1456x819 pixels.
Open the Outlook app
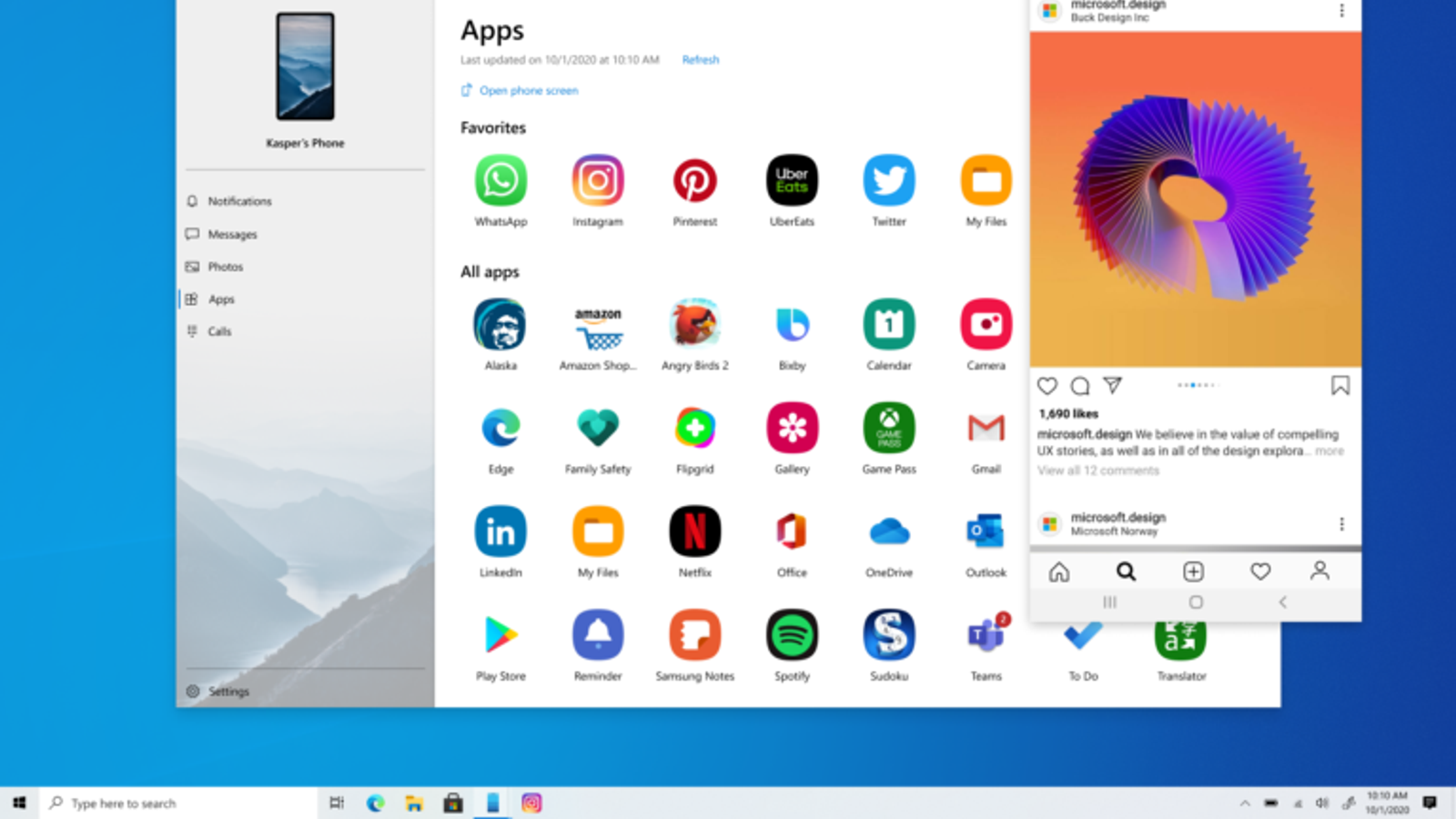click(986, 531)
